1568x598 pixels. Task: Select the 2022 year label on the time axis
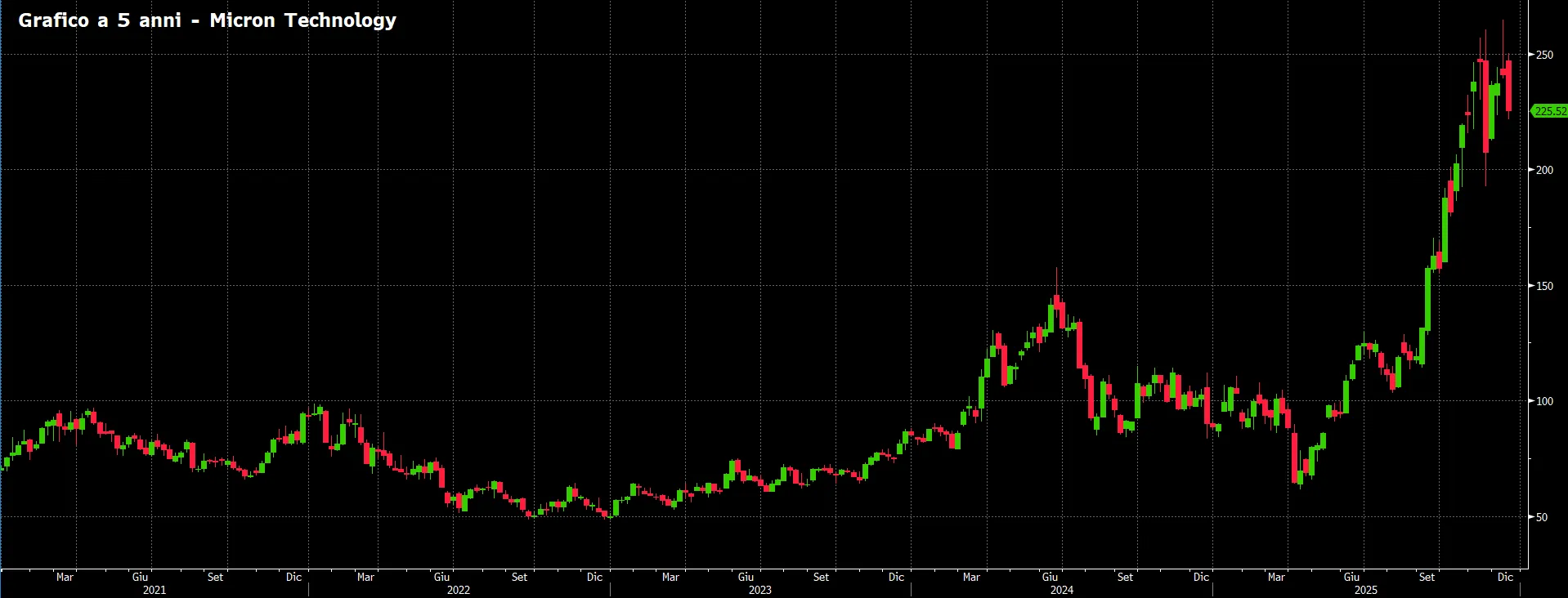pos(459,590)
